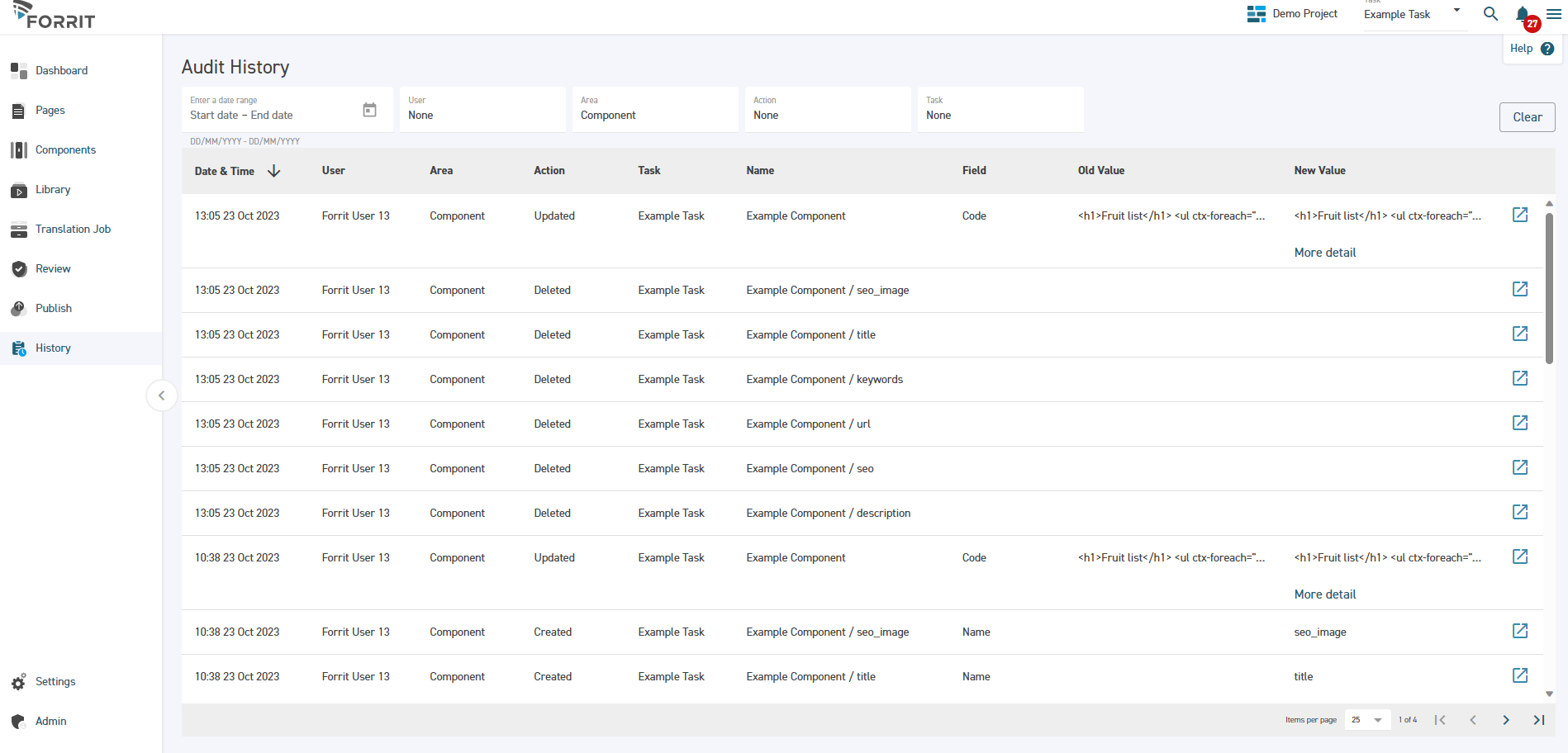Open the Items per page selector
1568x753 pixels.
click(x=1366, y=720)
